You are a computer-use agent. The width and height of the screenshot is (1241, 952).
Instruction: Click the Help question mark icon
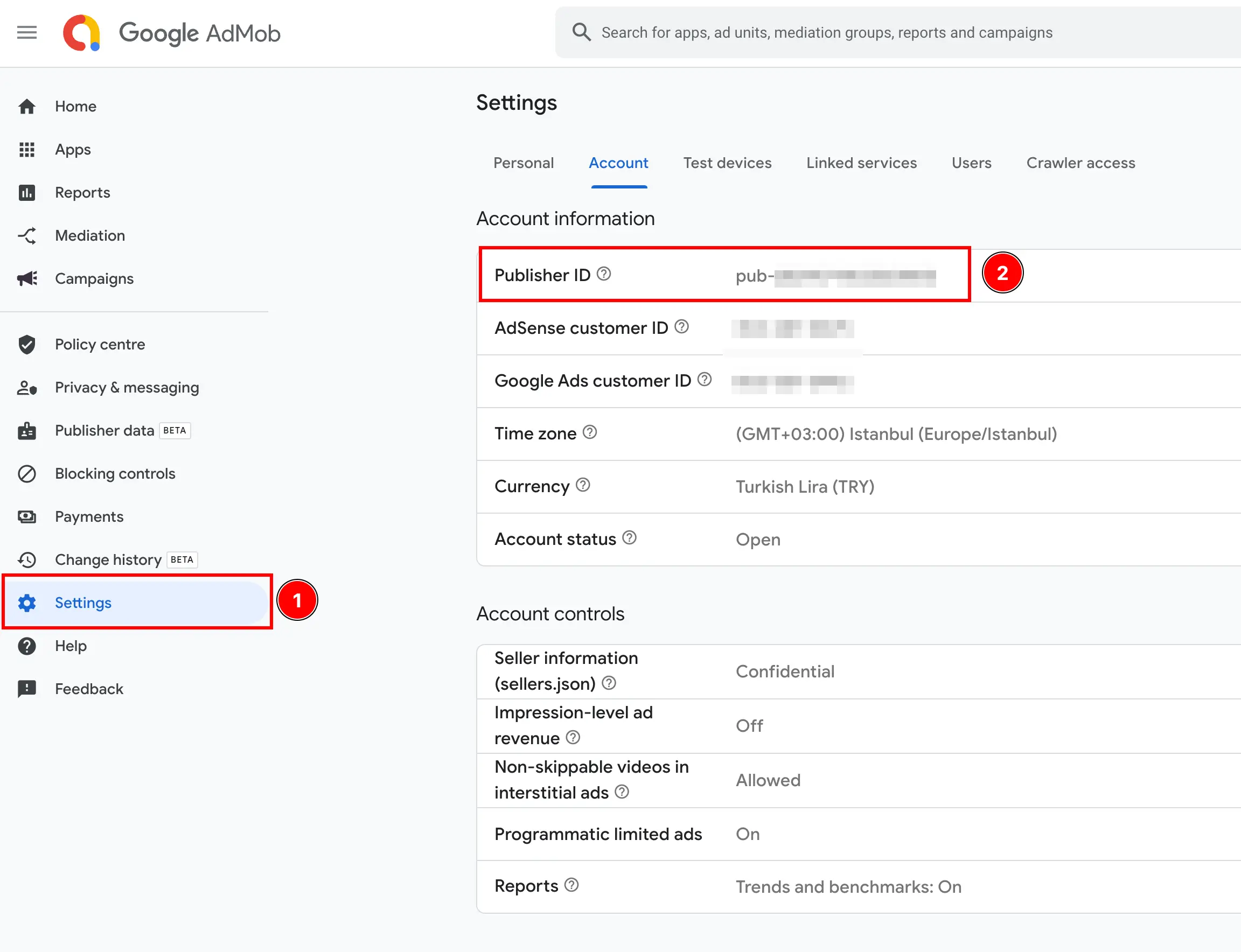tap(26, 646)
